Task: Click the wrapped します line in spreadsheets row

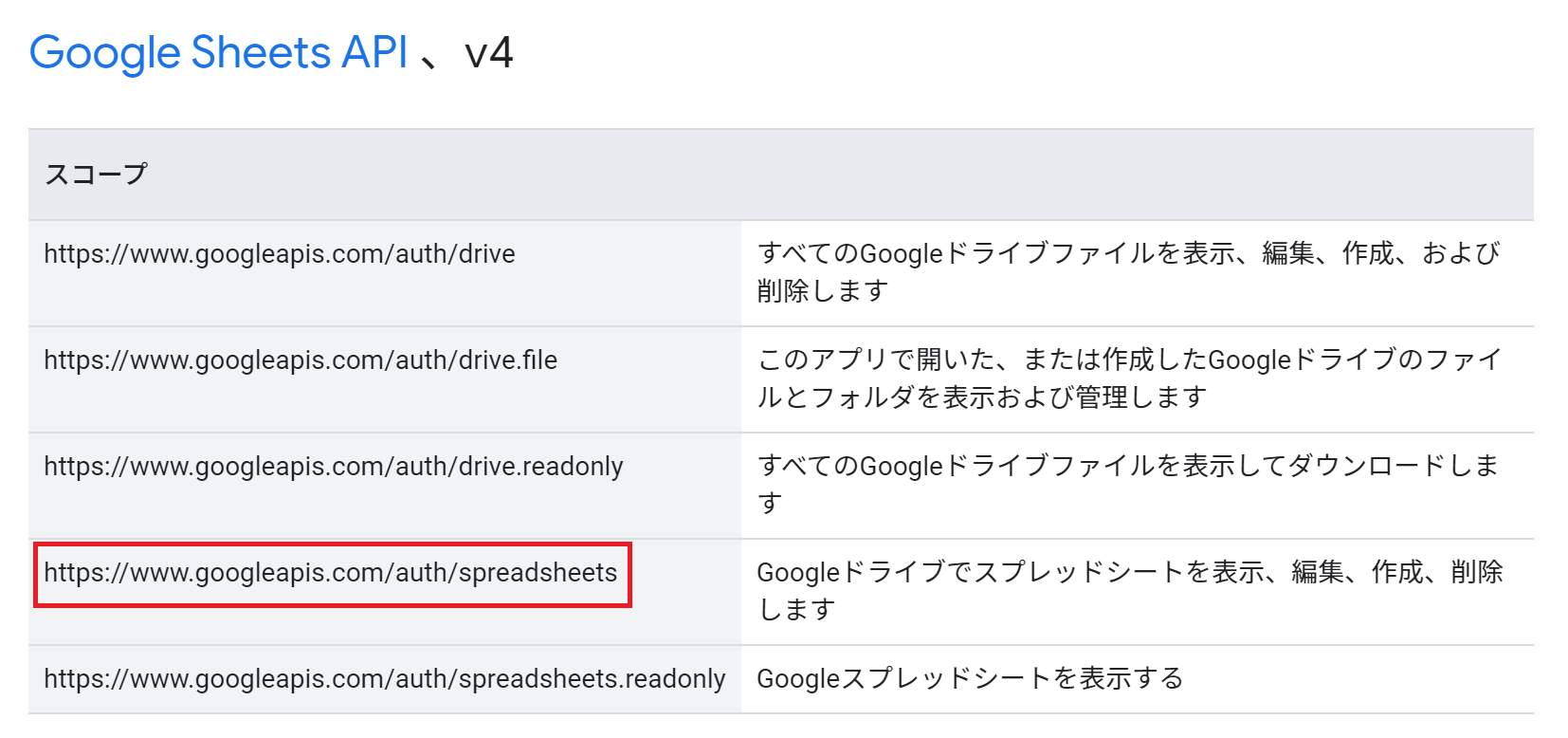Action: (x=796, y=609)
